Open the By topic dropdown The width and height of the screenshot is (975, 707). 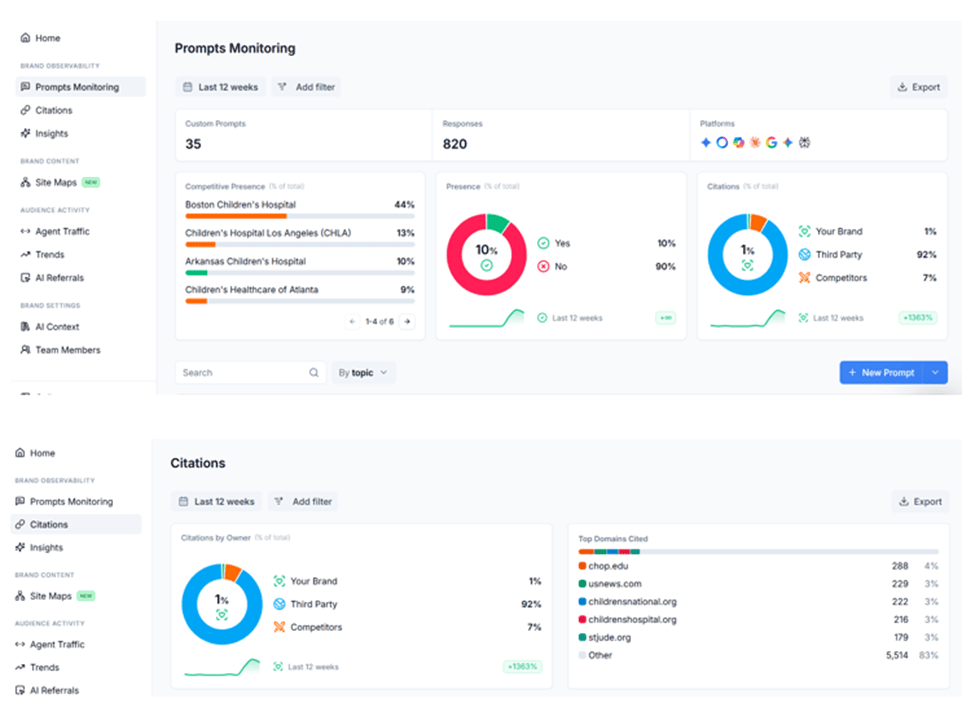363,372
